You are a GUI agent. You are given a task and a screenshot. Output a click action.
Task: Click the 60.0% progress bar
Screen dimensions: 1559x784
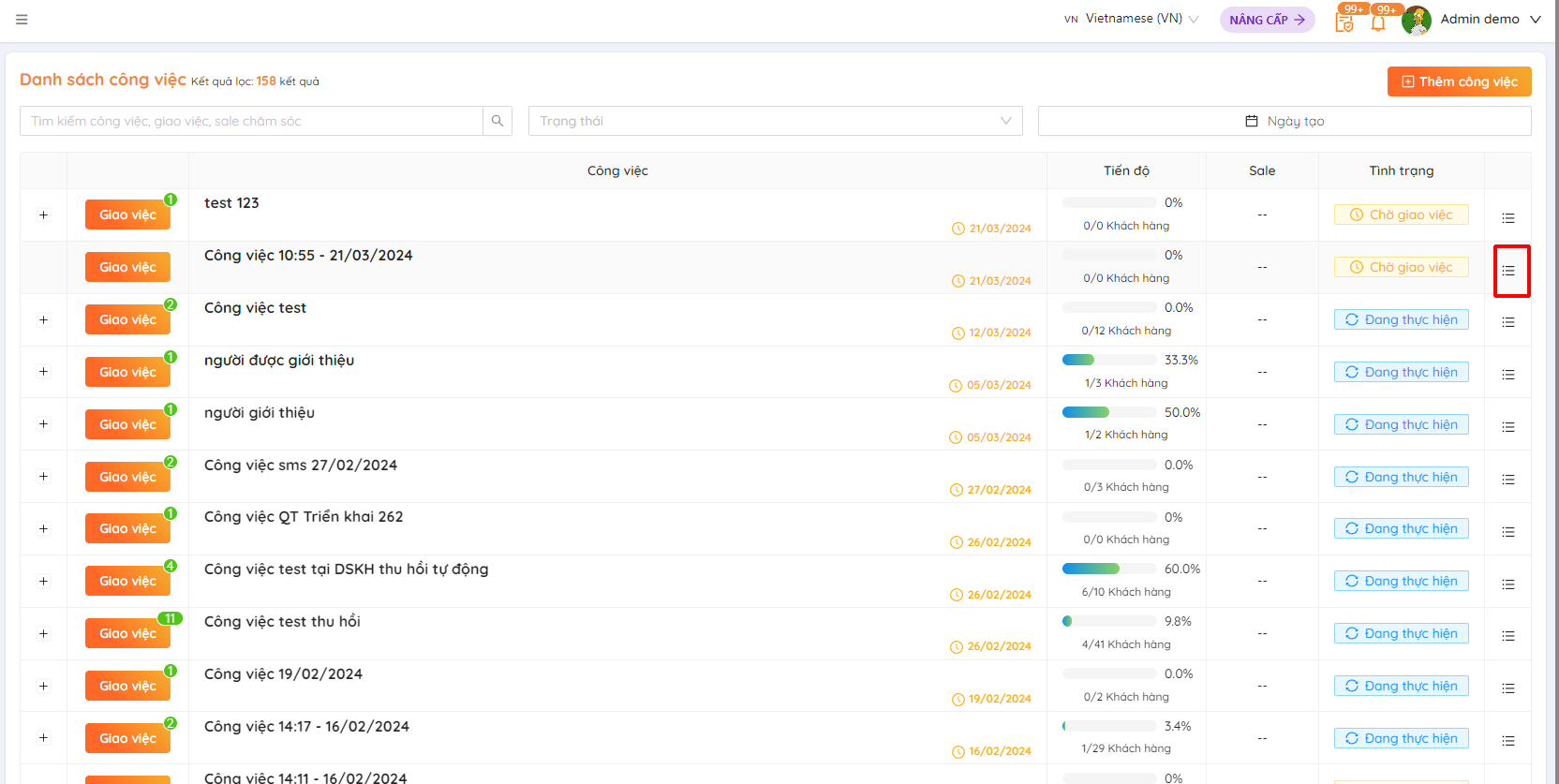1109,569
